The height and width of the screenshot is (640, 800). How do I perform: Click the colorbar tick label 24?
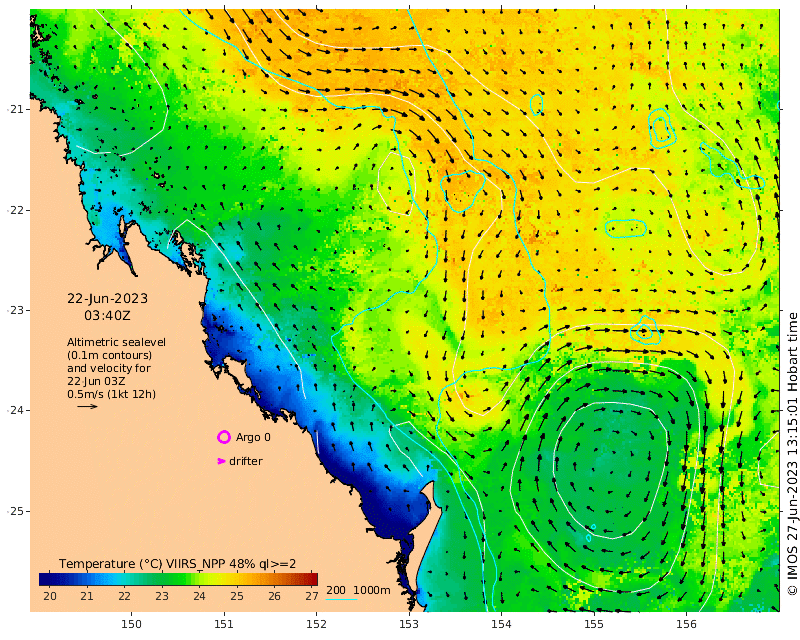[x=199, y=596]
